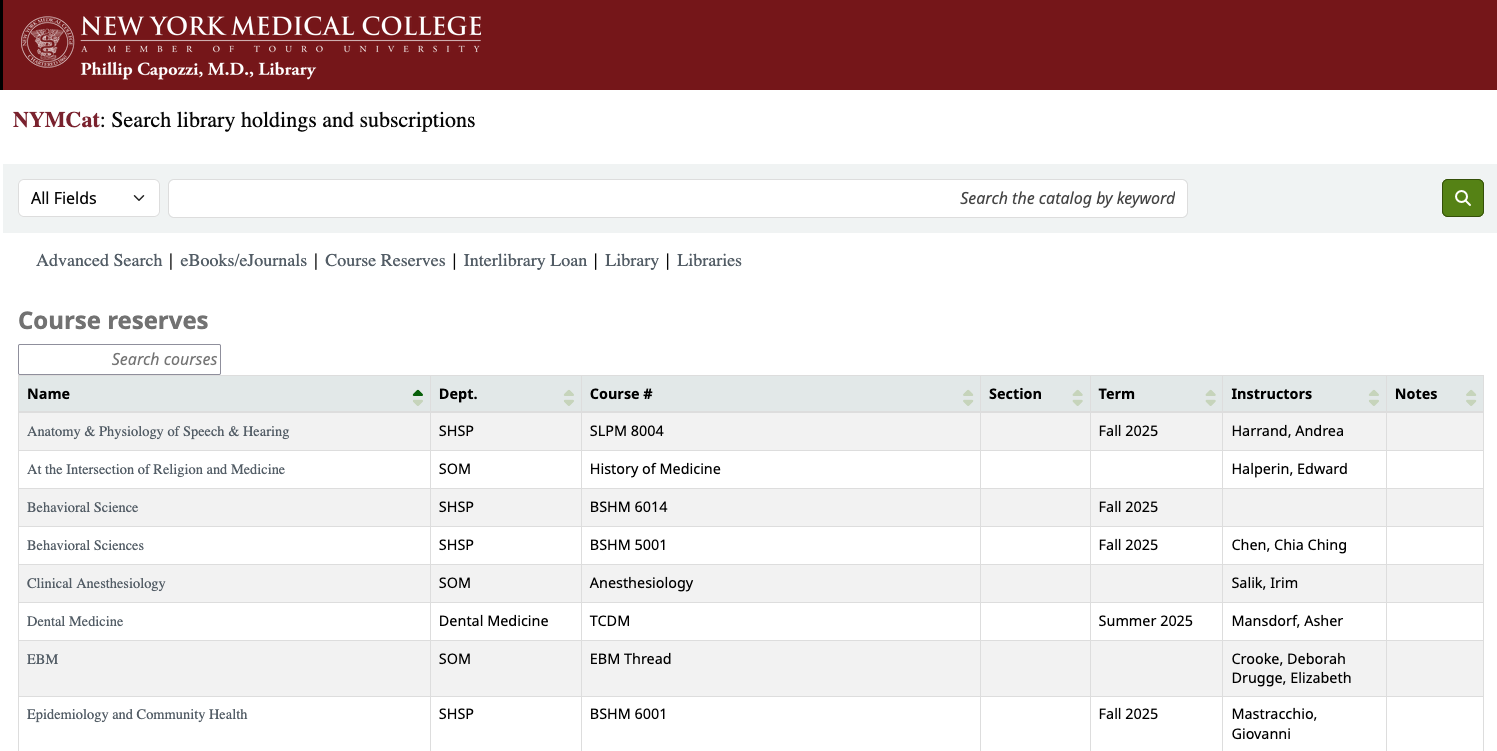Sort by Instructors column arrows
The height and width of the screenshot is (751, 1497).
[x=1374, y=395]
